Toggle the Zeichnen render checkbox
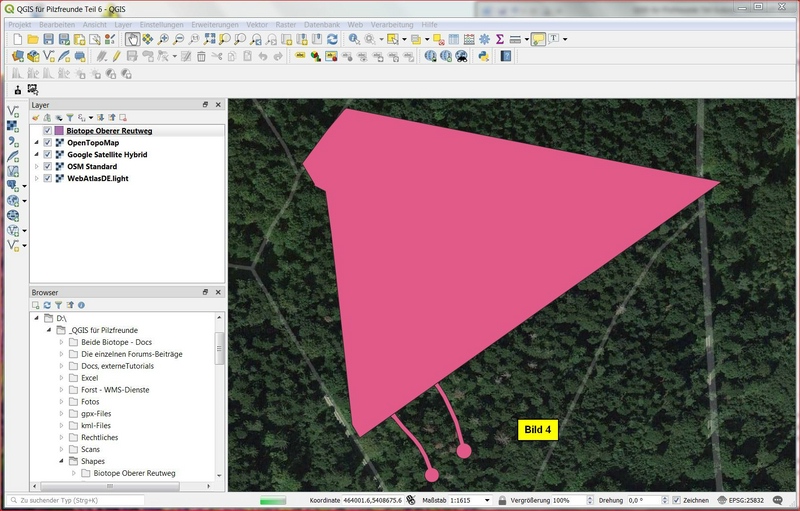 point(677,500)
